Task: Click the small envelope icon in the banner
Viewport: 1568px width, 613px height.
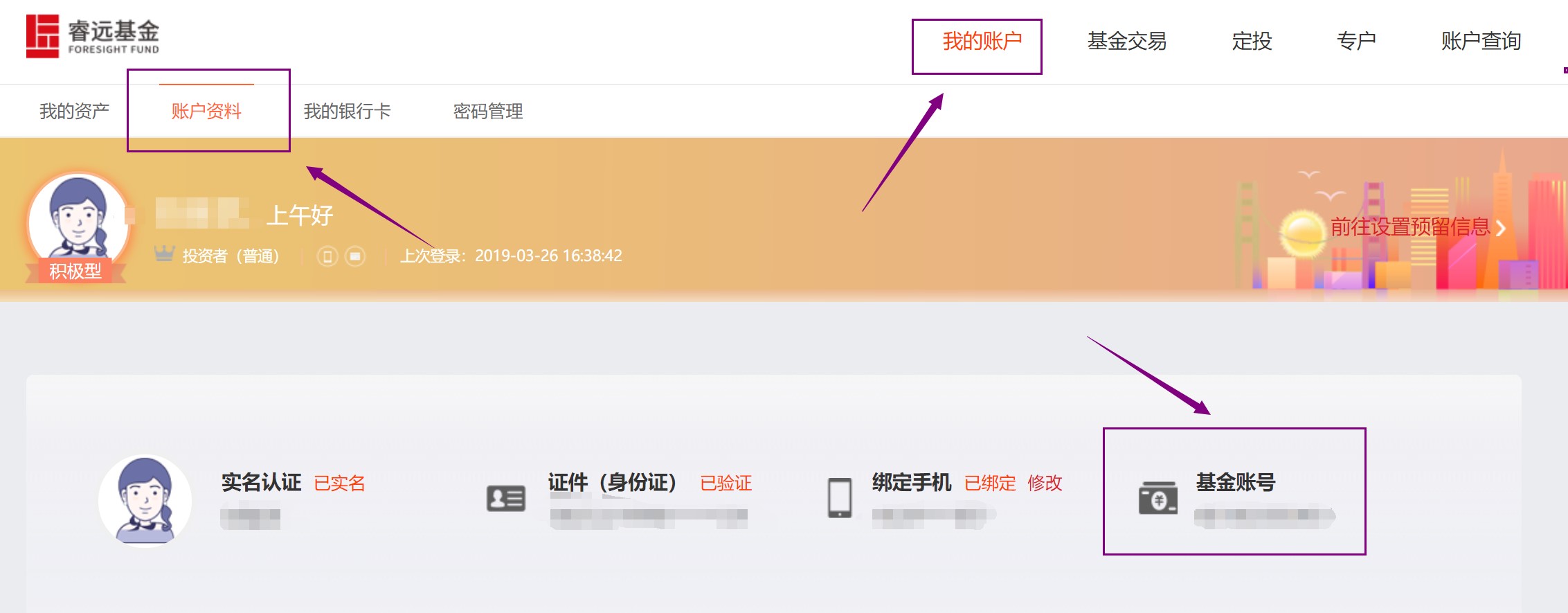Action: coord(355,256)
